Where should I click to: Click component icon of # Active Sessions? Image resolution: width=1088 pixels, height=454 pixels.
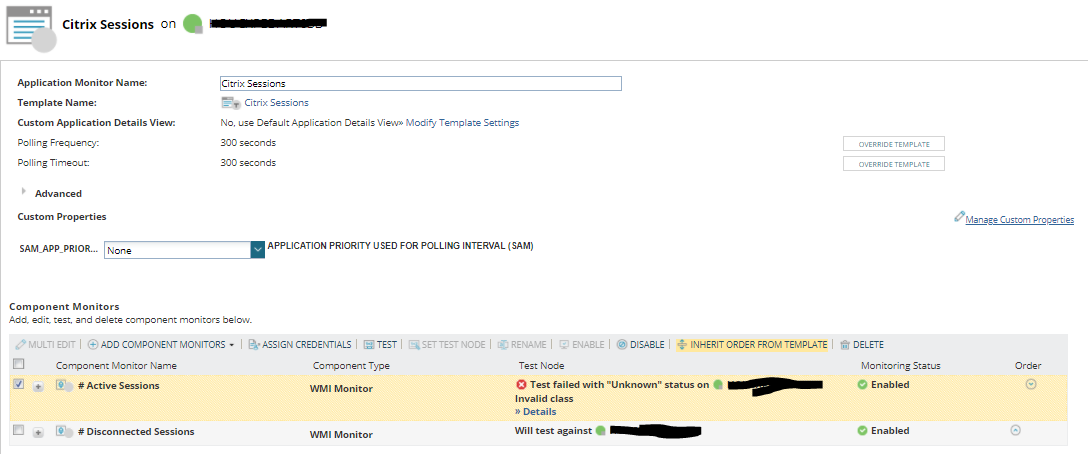[x=65, y=385]
